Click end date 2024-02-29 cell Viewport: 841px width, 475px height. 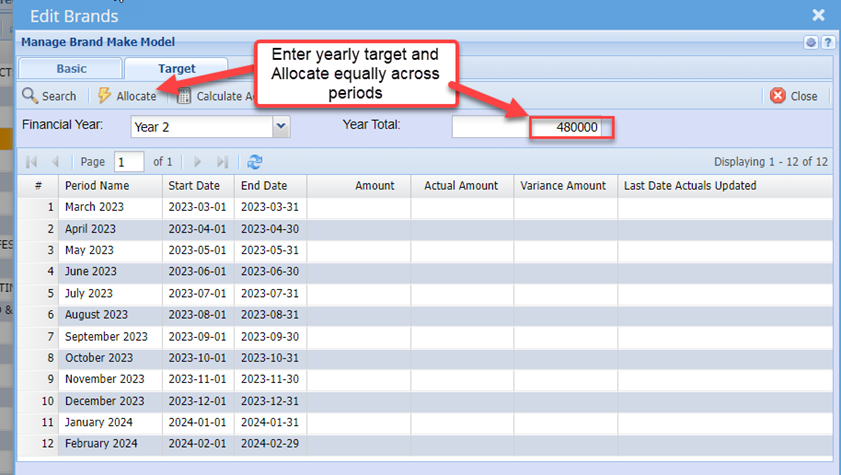[x=270, y=444]
